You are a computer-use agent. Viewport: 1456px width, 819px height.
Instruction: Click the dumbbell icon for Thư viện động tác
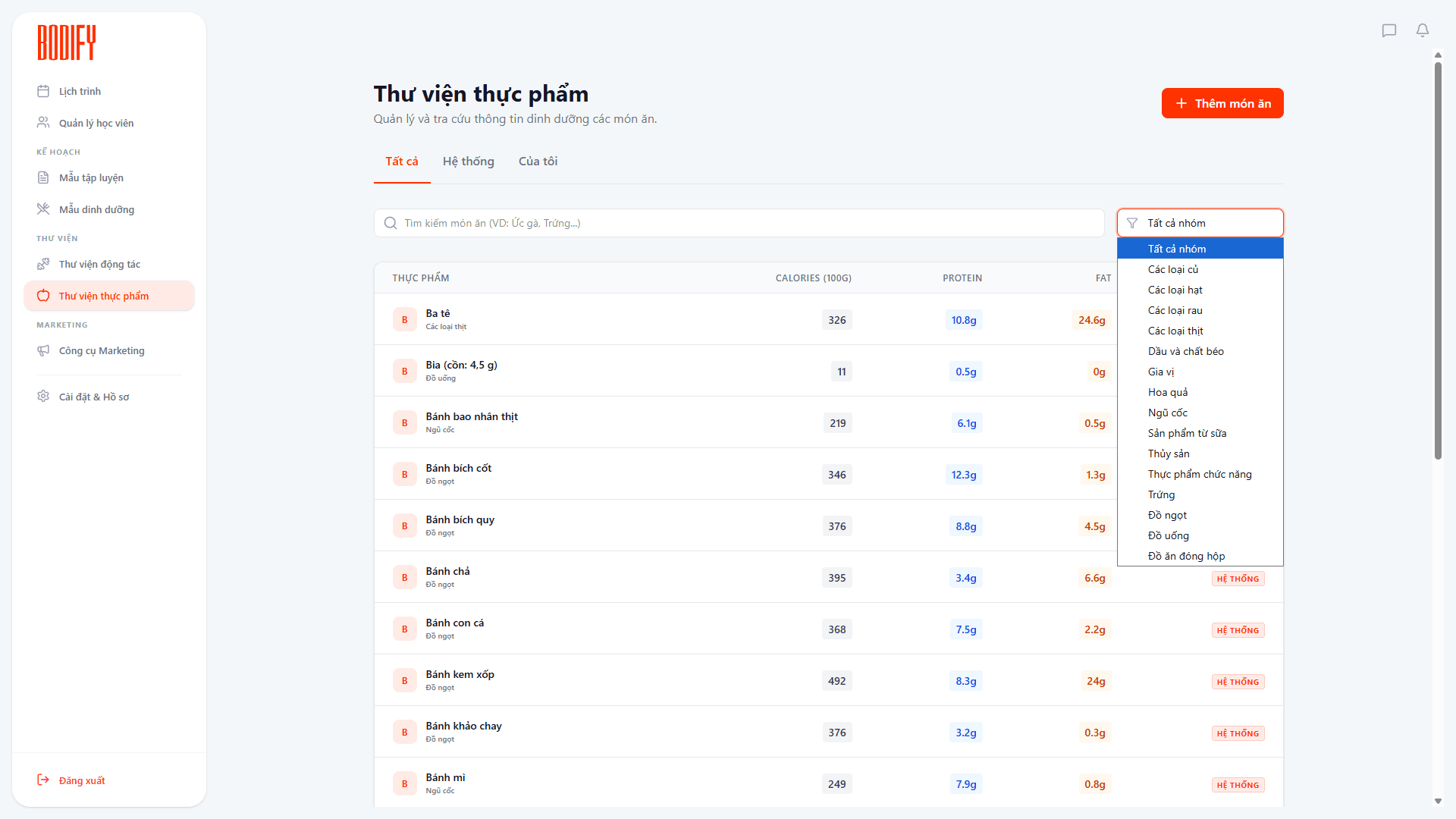(x=43, y=264)
